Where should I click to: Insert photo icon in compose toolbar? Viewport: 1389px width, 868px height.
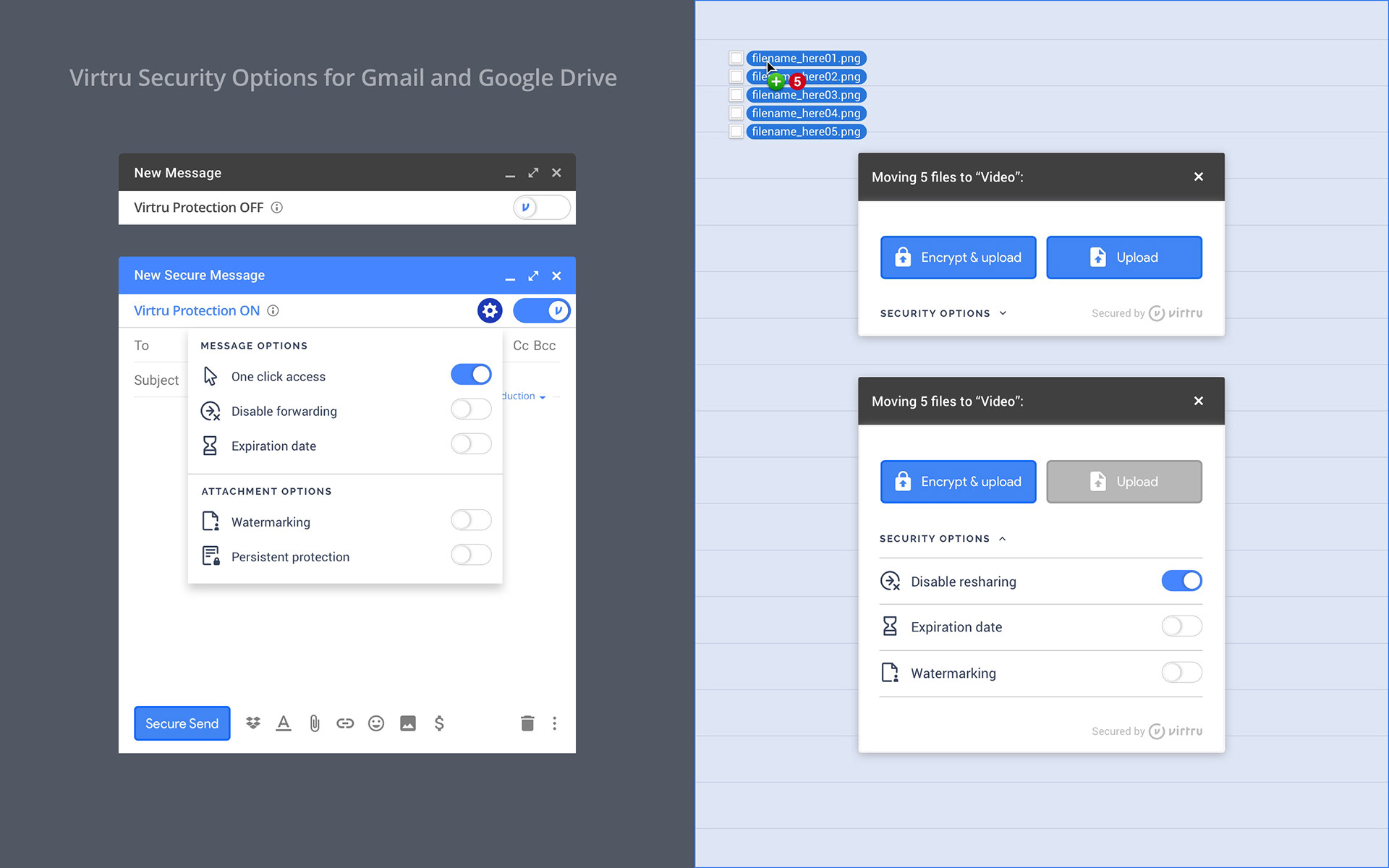(x=408, y=723)
